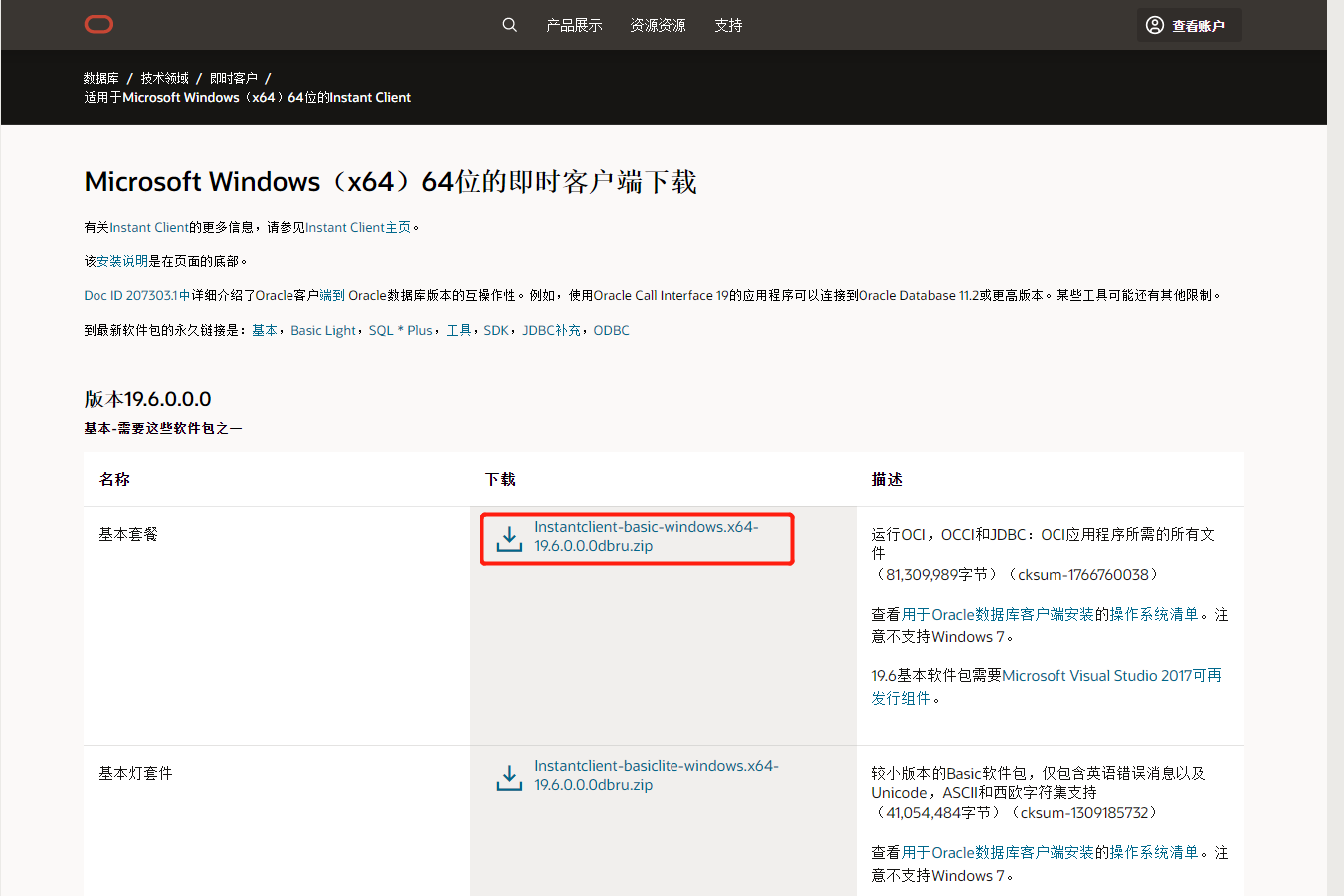The height and width of the screenshot is (896, 1344).
Task: Click the 版本19.6.0.0.0 heading
Action: (147, 399)
